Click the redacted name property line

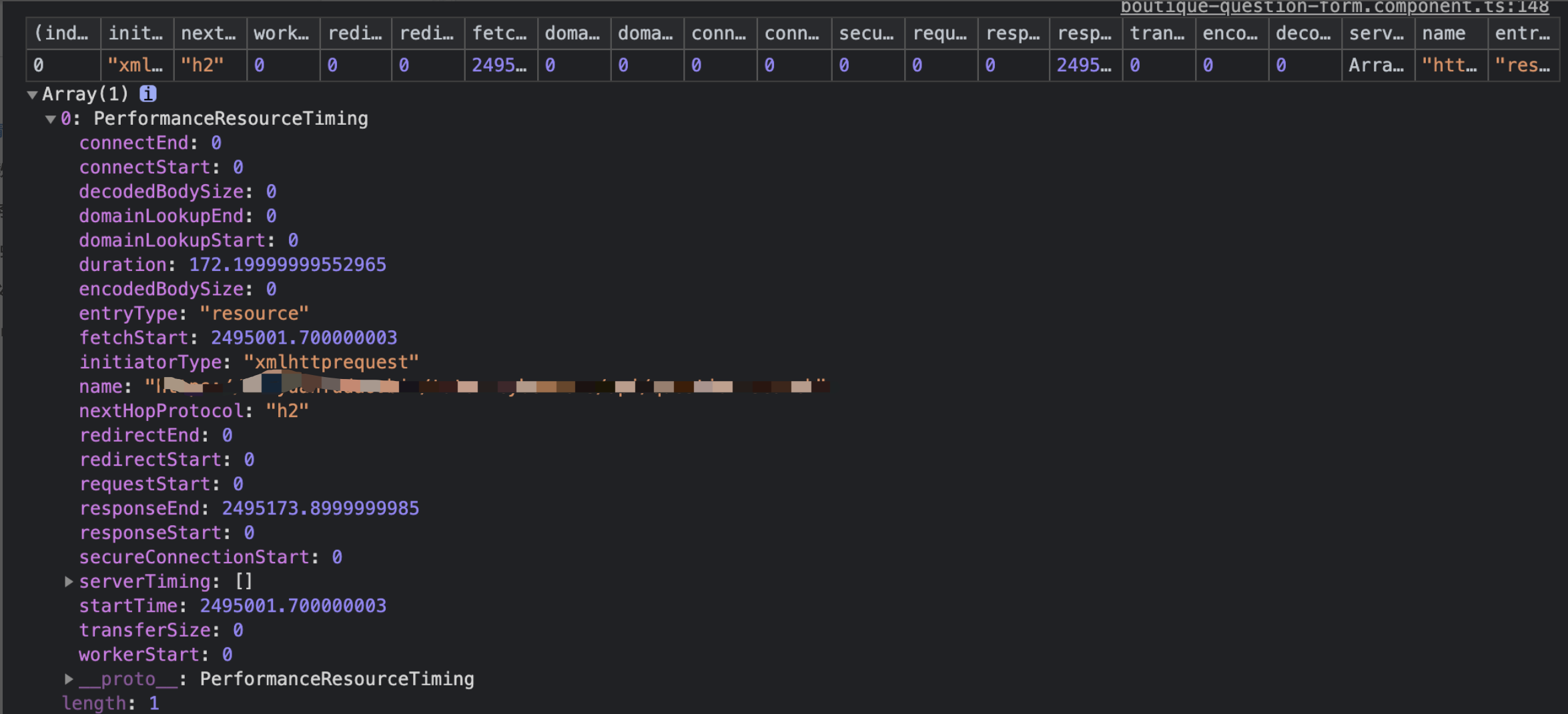454,386
